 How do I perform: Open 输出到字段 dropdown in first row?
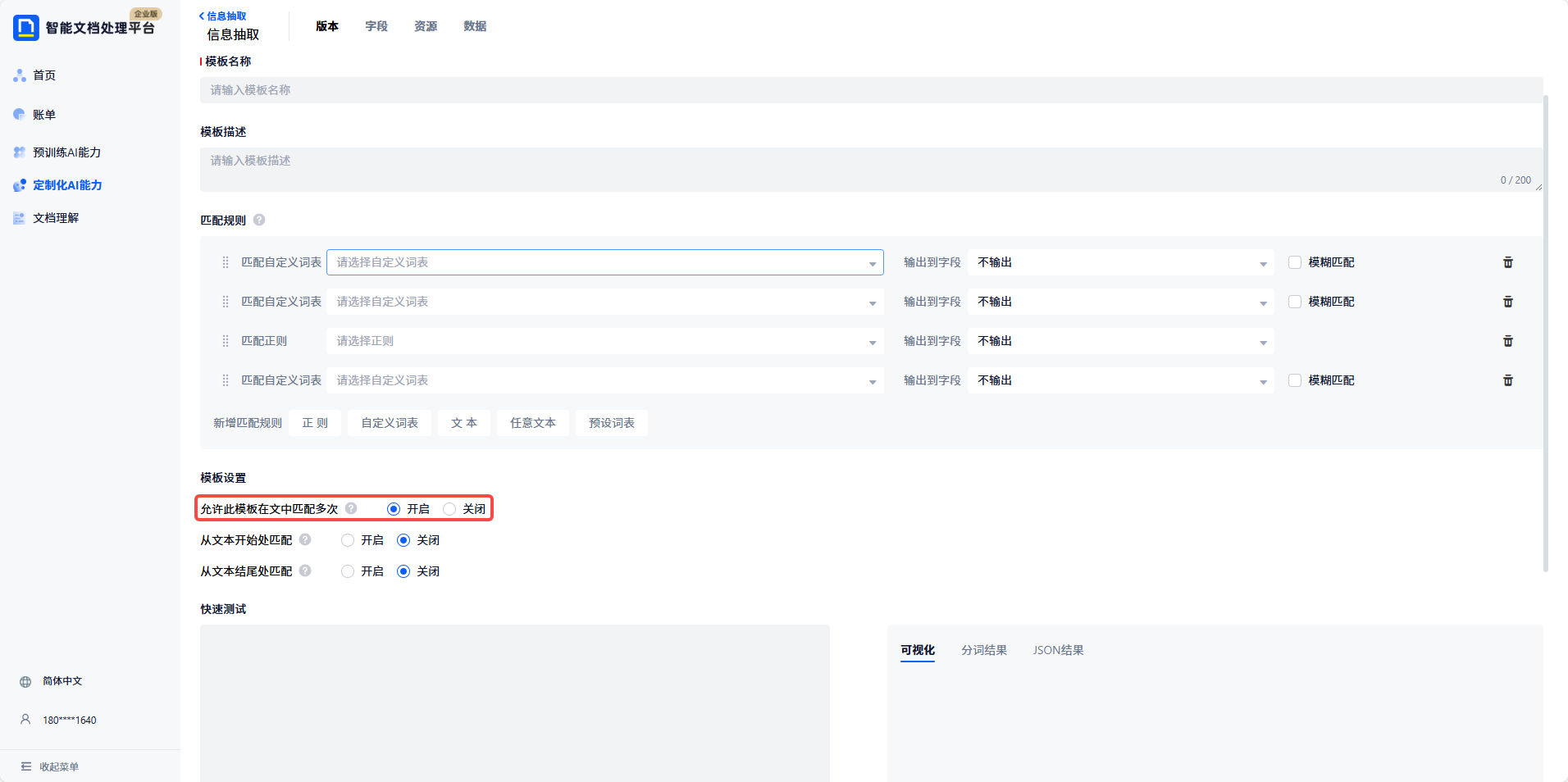[x=1121, y=262]
